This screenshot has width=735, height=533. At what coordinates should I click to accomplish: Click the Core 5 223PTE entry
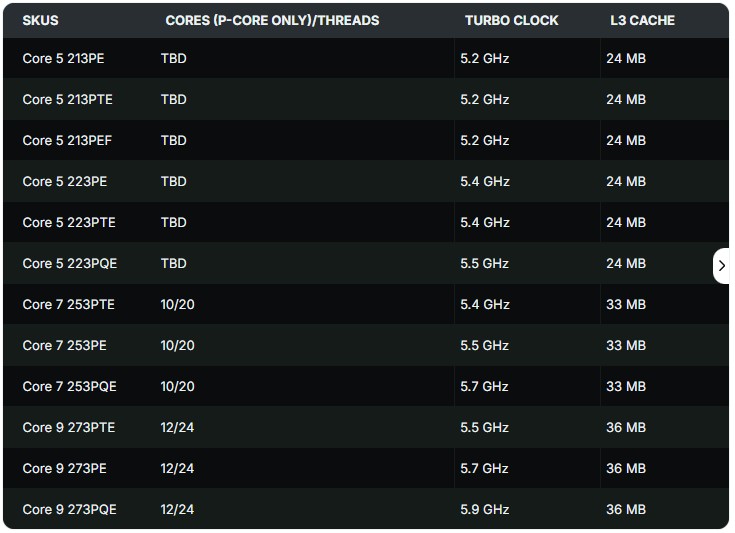tap(68, 223)
